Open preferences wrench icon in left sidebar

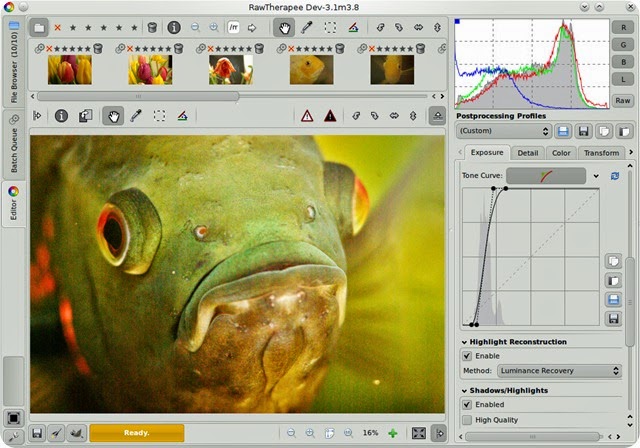pos(13,437)
